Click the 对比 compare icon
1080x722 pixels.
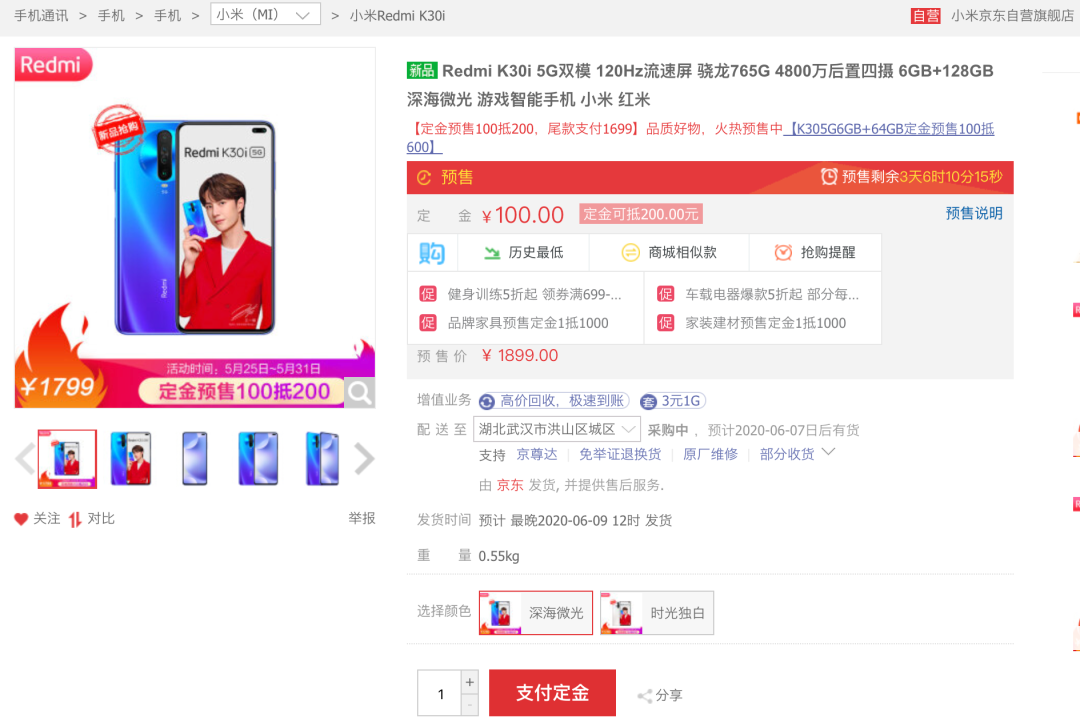coord(75,519)
